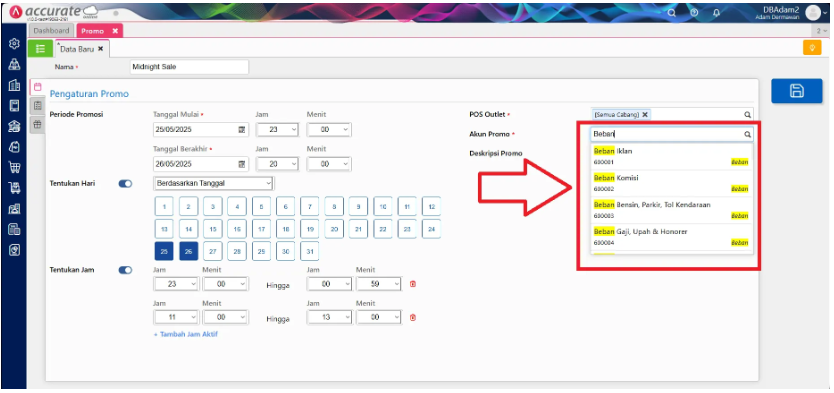Choose Beban Bensin, Parkir, Tol Kendaraan
This screenshot has width=834, height=393.
coord(671,210)
